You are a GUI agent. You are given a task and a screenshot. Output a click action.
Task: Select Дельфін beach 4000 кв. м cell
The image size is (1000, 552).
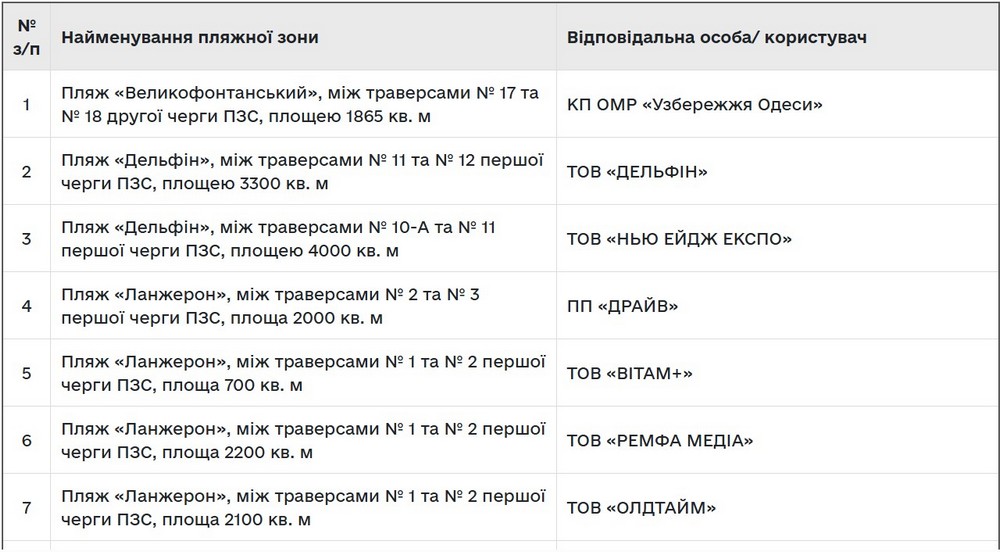point(304,238)
